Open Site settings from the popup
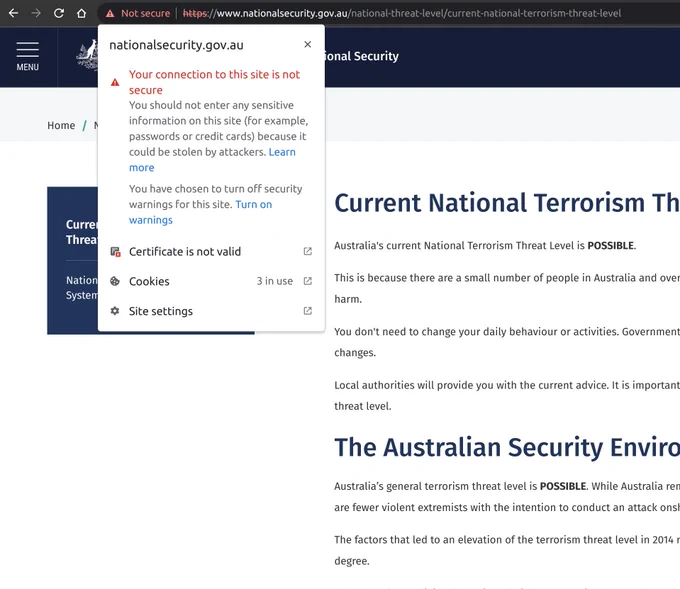The height and width of the screenshot is (589, 680). tap(211, 311)
